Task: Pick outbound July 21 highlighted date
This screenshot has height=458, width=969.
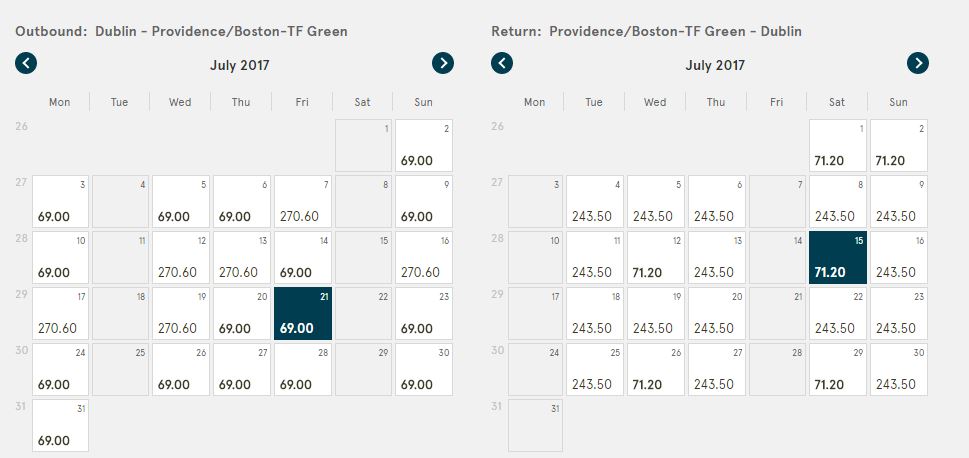Action: click(x=303, y=314)
